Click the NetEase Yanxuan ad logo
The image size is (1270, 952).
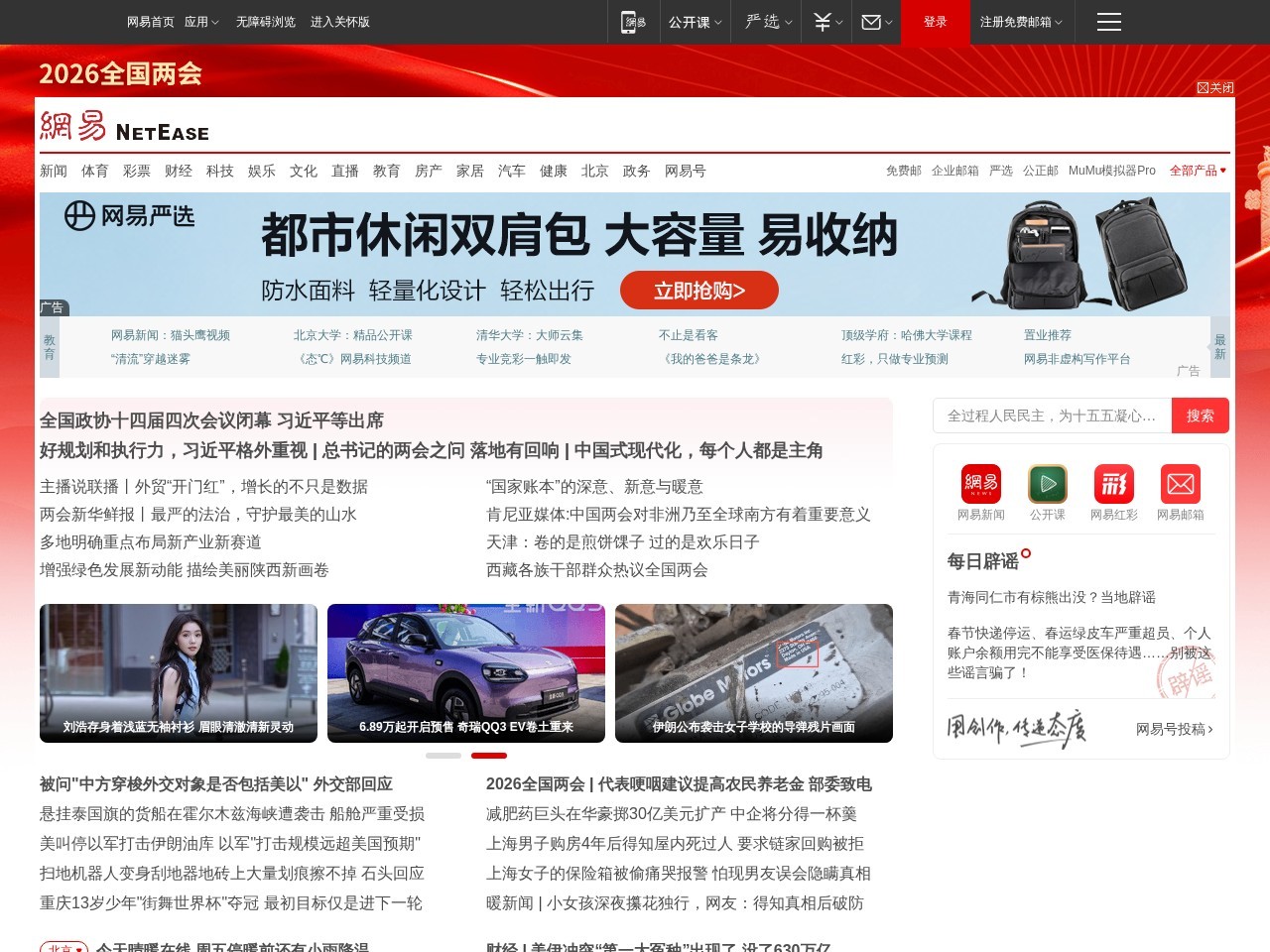point(129,215)
